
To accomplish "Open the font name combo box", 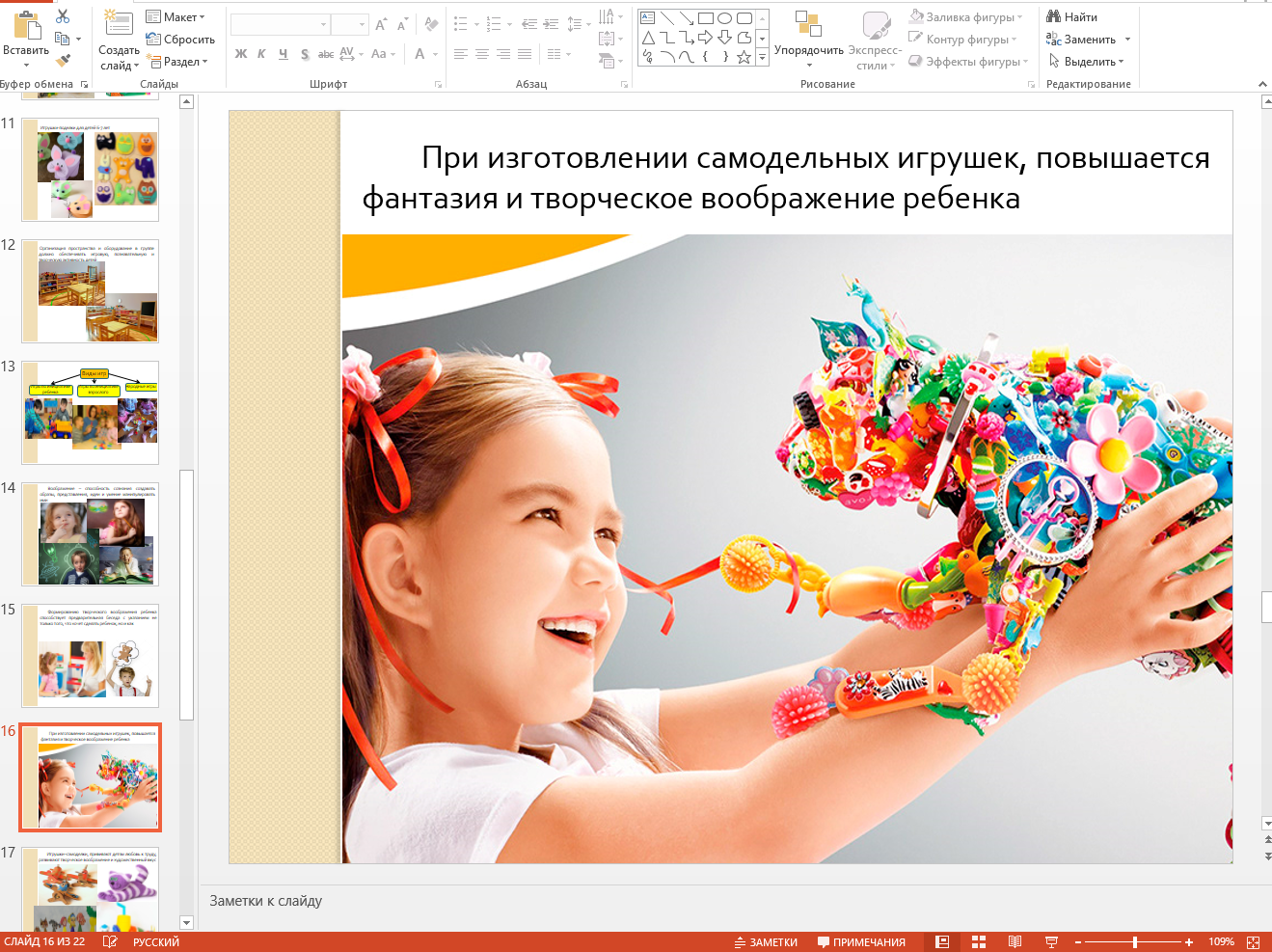I will 281,24.
